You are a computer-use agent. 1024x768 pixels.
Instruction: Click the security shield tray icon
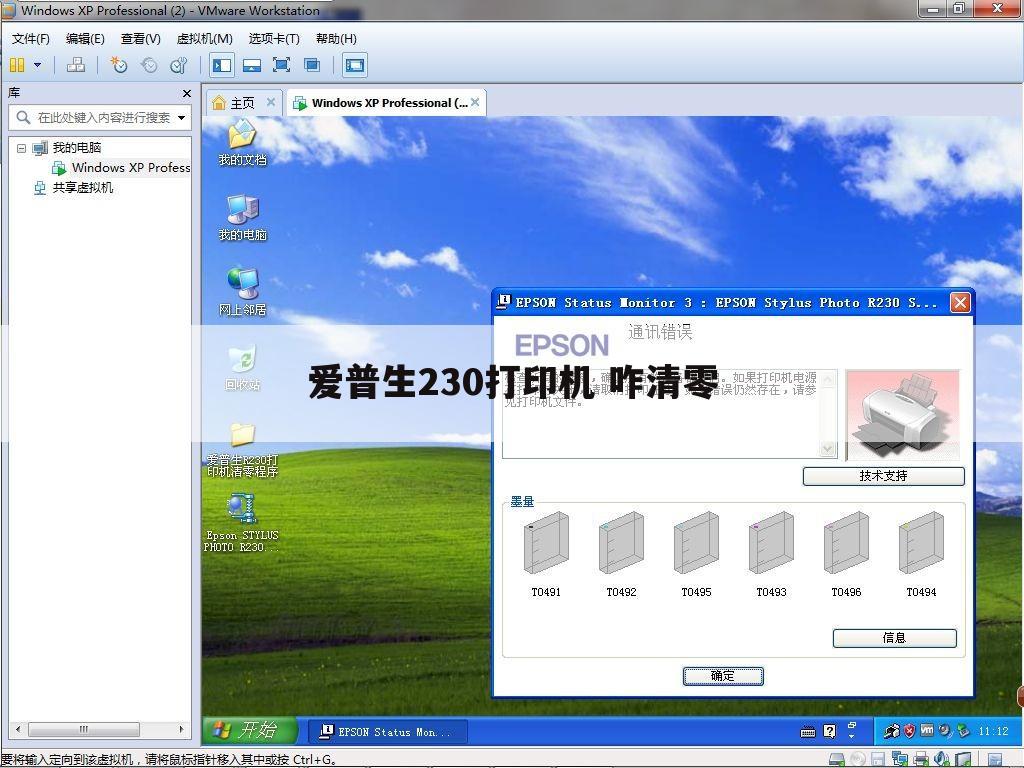909,731
